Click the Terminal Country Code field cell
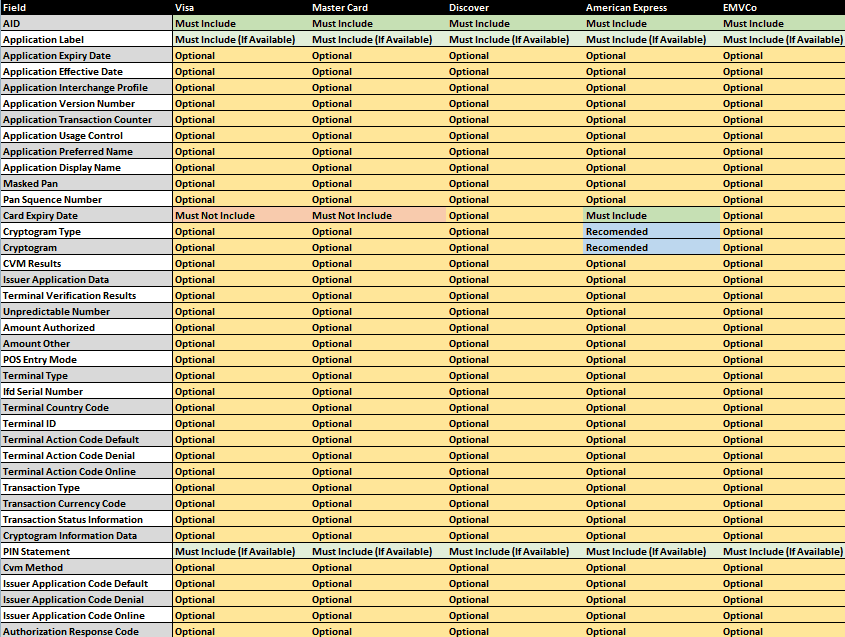This screenshot has height=637, width=845. (x=86, y=407)
